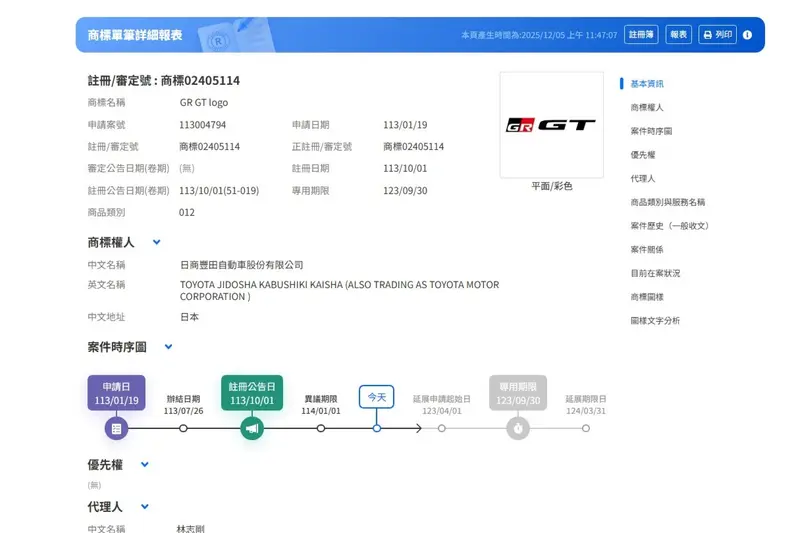Click the 異議期限 timeline circle marker
Viewport: 800px width, 533px height.
pos(321,428)
